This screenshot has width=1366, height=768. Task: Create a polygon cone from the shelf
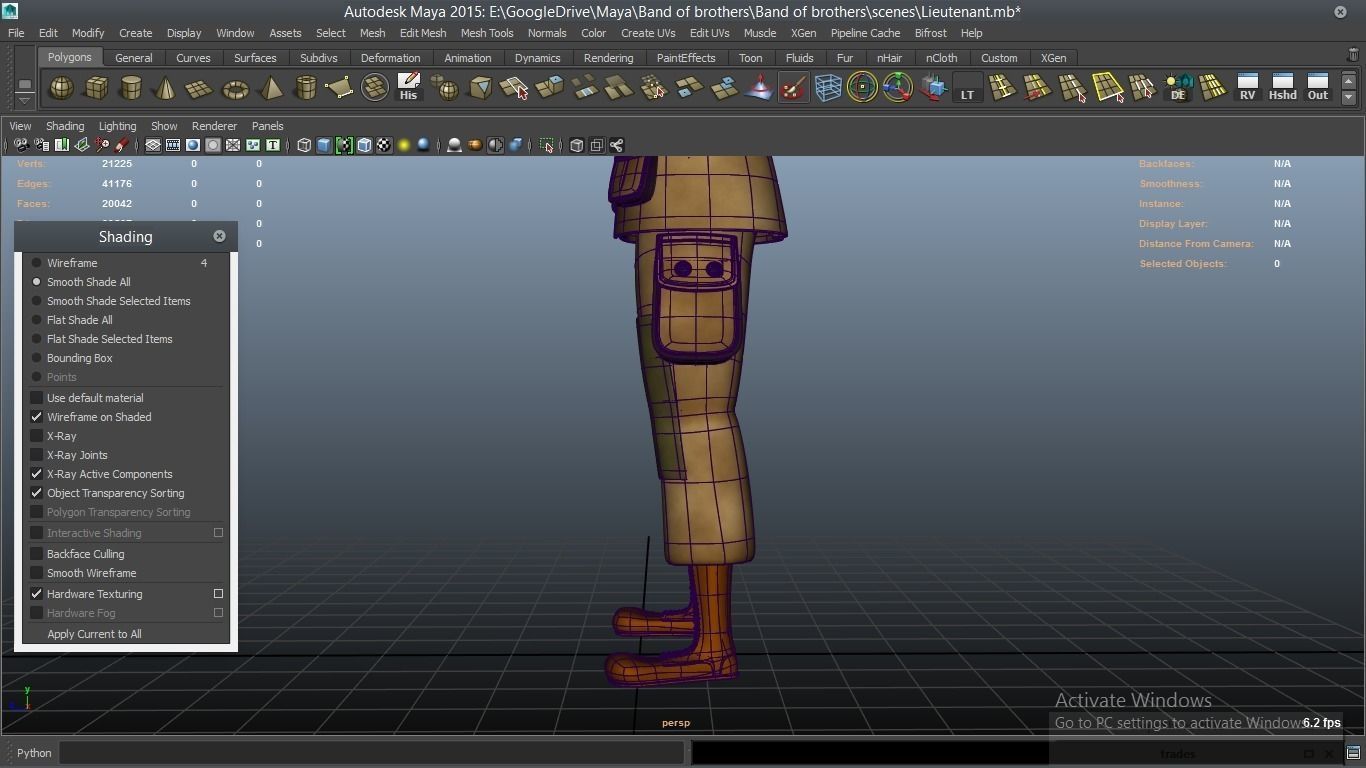165,88
